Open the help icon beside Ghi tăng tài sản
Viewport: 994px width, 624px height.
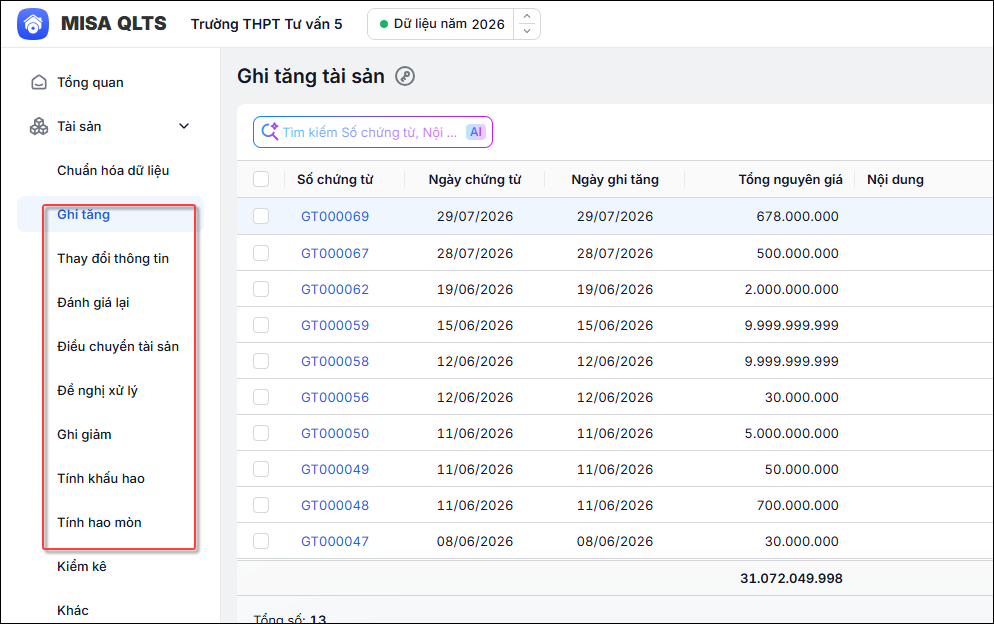(405, 76)
